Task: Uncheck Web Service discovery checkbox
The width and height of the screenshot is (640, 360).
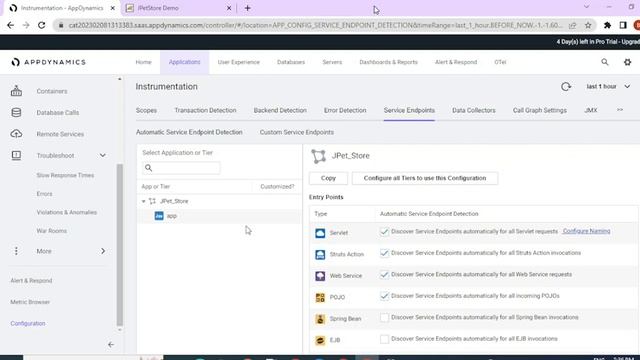Action: pos(384,274)
